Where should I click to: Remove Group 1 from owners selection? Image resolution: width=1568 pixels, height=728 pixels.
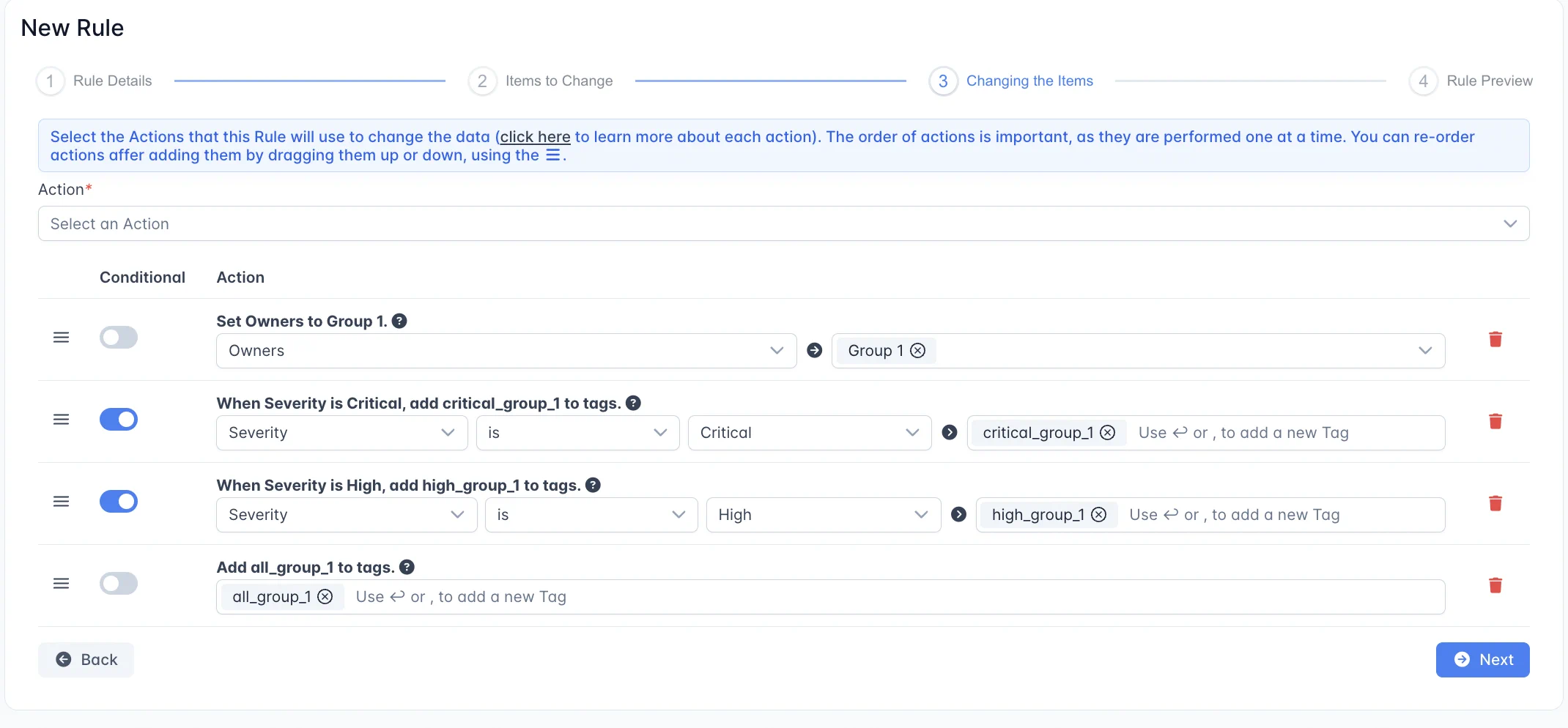click(917, 351)
